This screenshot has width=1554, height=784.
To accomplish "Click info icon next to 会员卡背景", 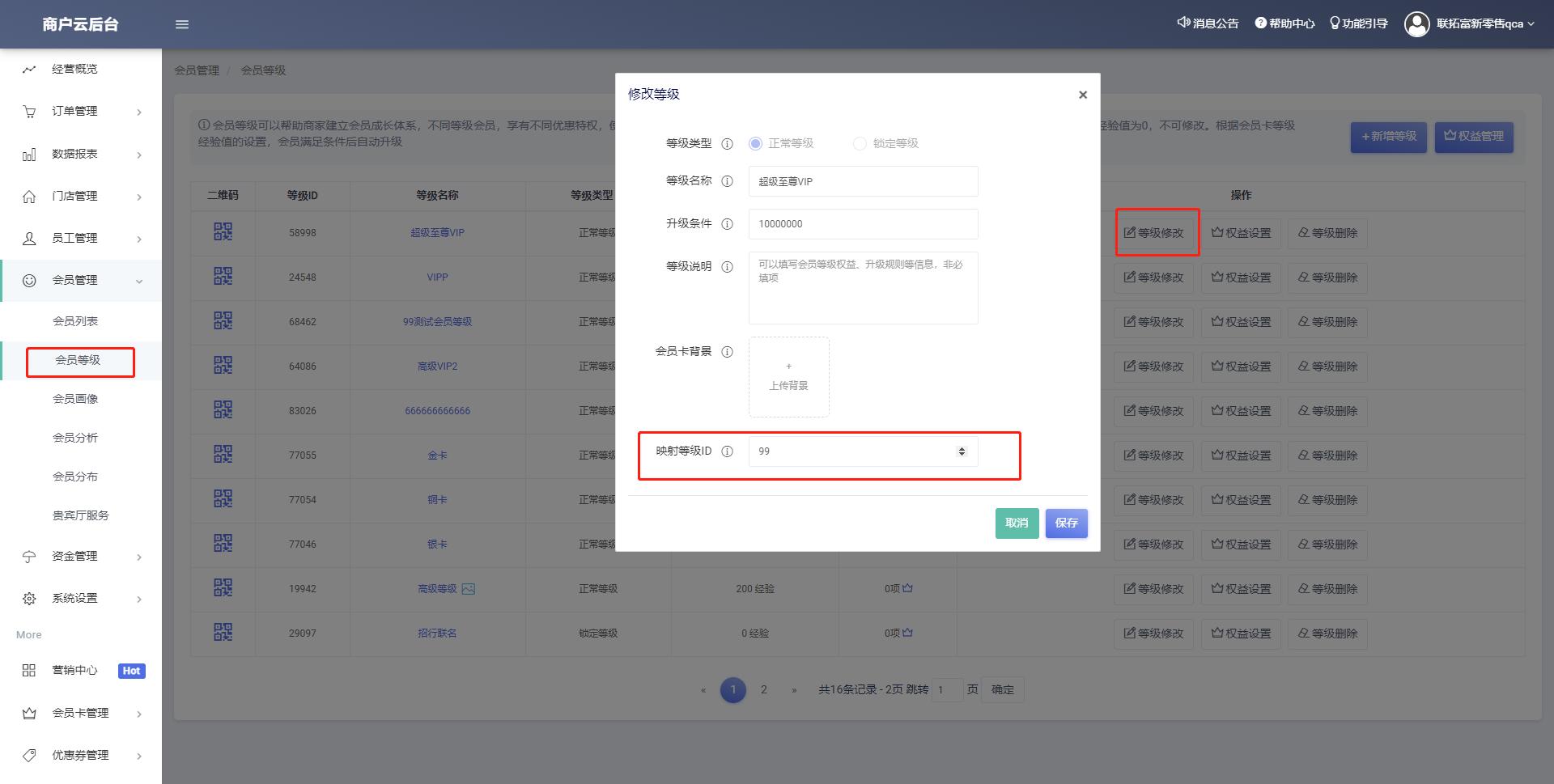I will (x=727, y=352).
